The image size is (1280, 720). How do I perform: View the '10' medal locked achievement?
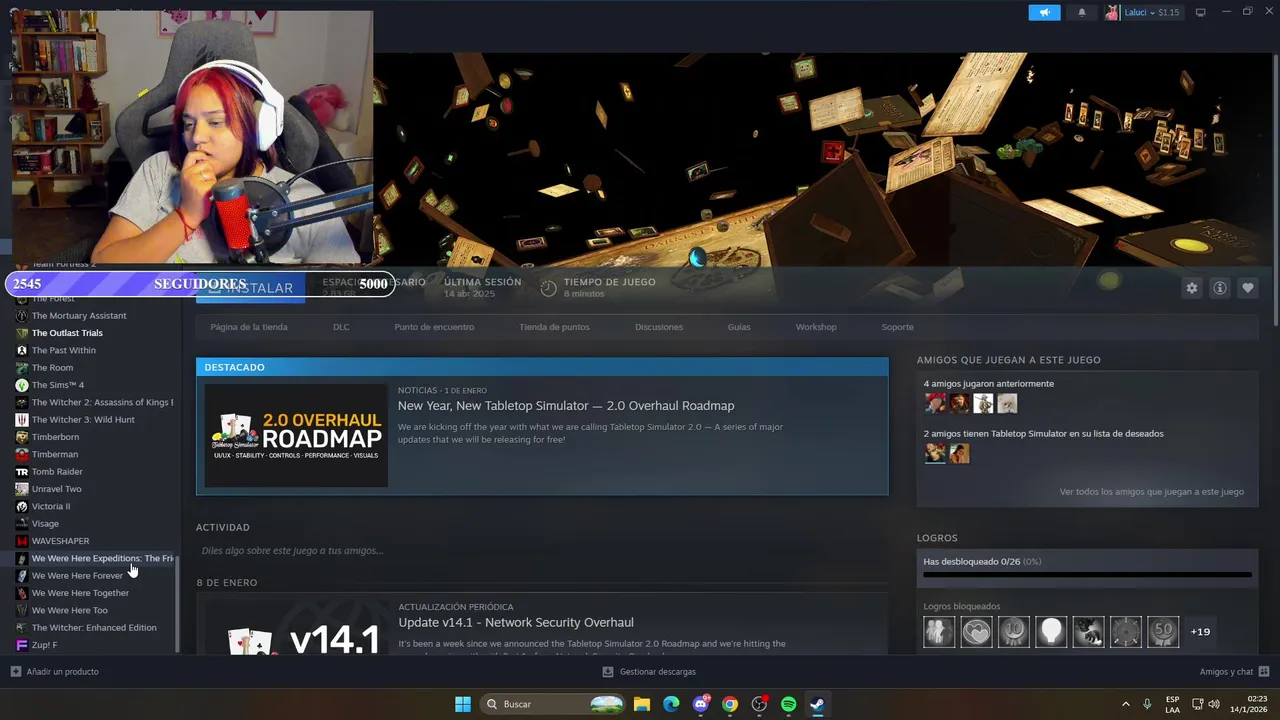1014,632
